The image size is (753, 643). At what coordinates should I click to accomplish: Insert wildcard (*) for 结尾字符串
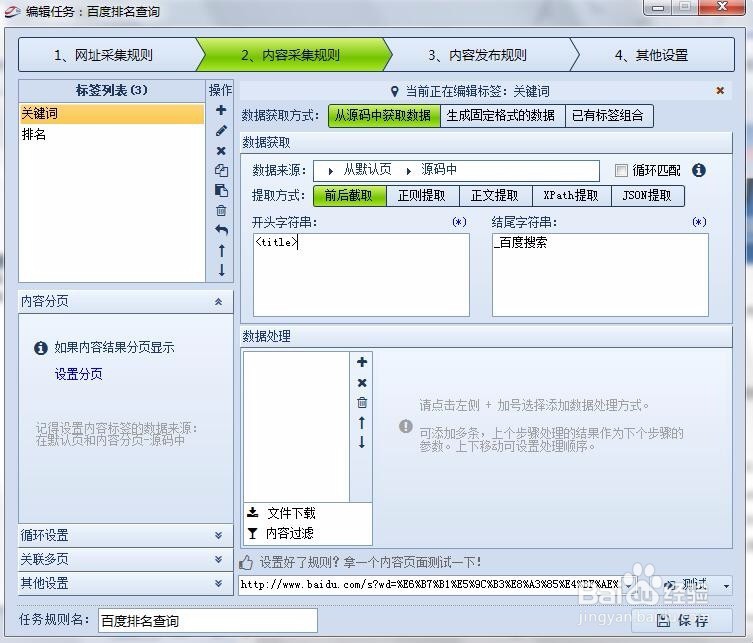[699, 222]
